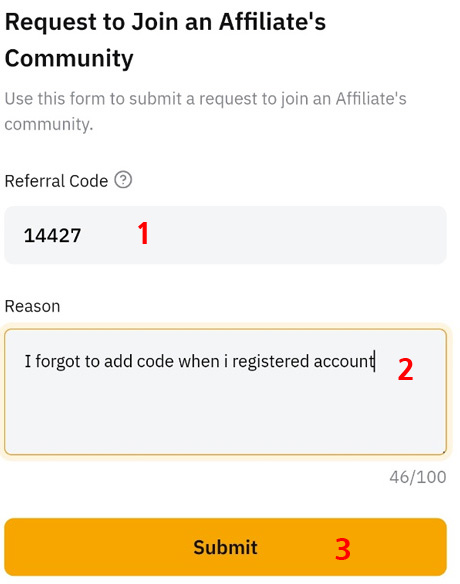Viewport: 460px width, 584px height.
Task: Click the 14427 referral code value
Action: (52, 236)
